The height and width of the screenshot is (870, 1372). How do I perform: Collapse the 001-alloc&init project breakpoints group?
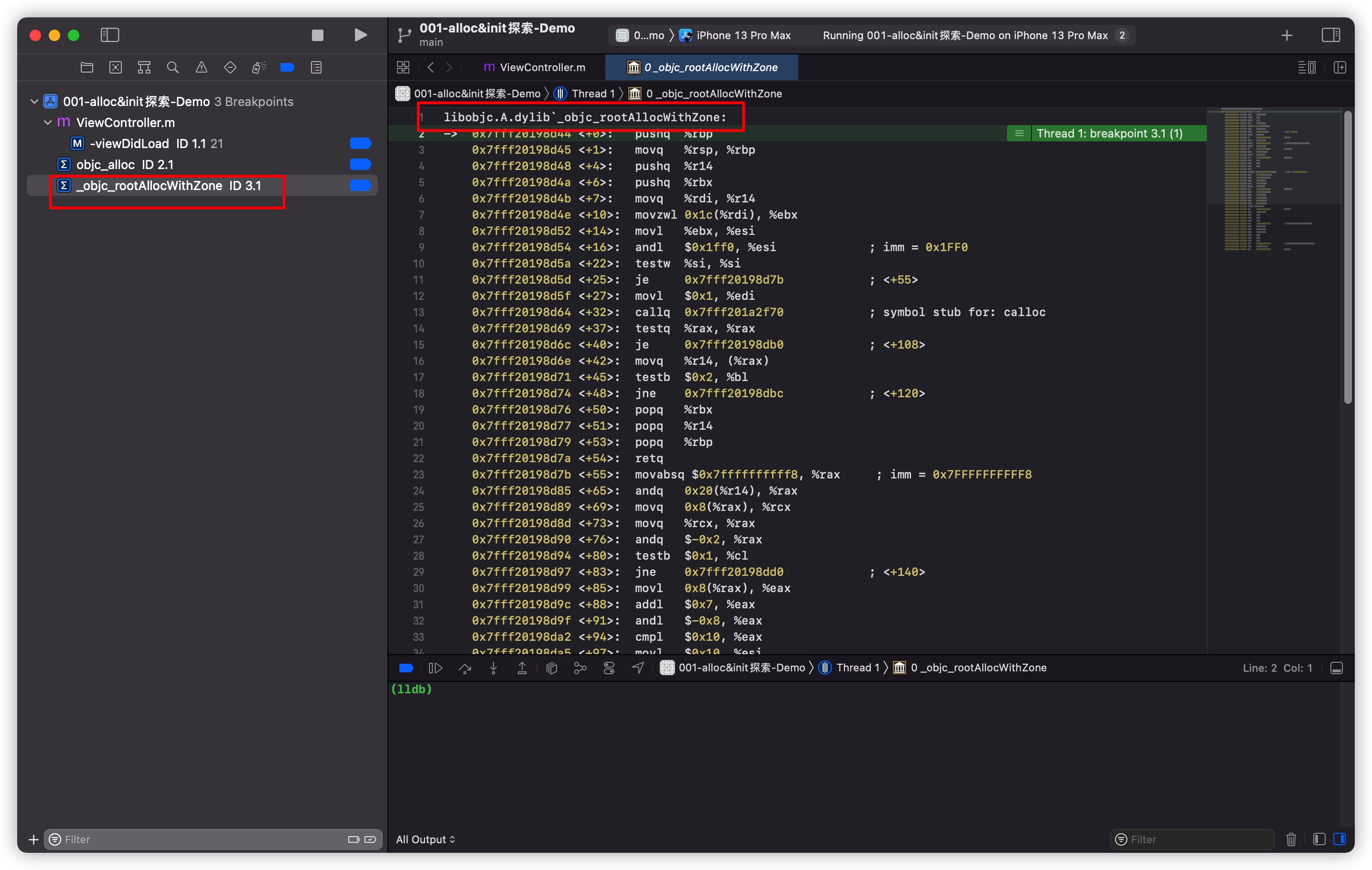[x=34, y=101]
